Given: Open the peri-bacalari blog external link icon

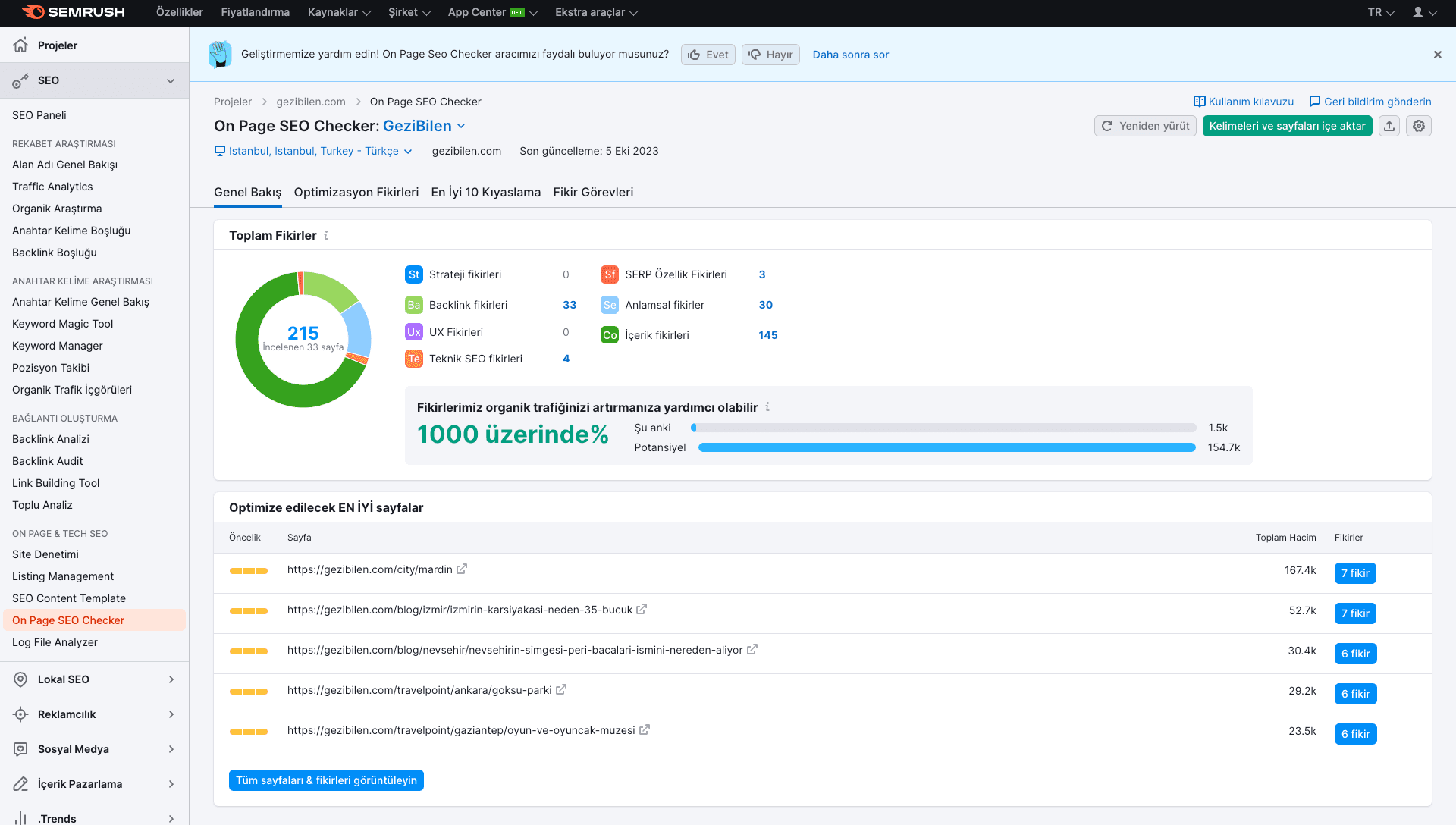Looking at the screenshot, I should tap(752, 649).
